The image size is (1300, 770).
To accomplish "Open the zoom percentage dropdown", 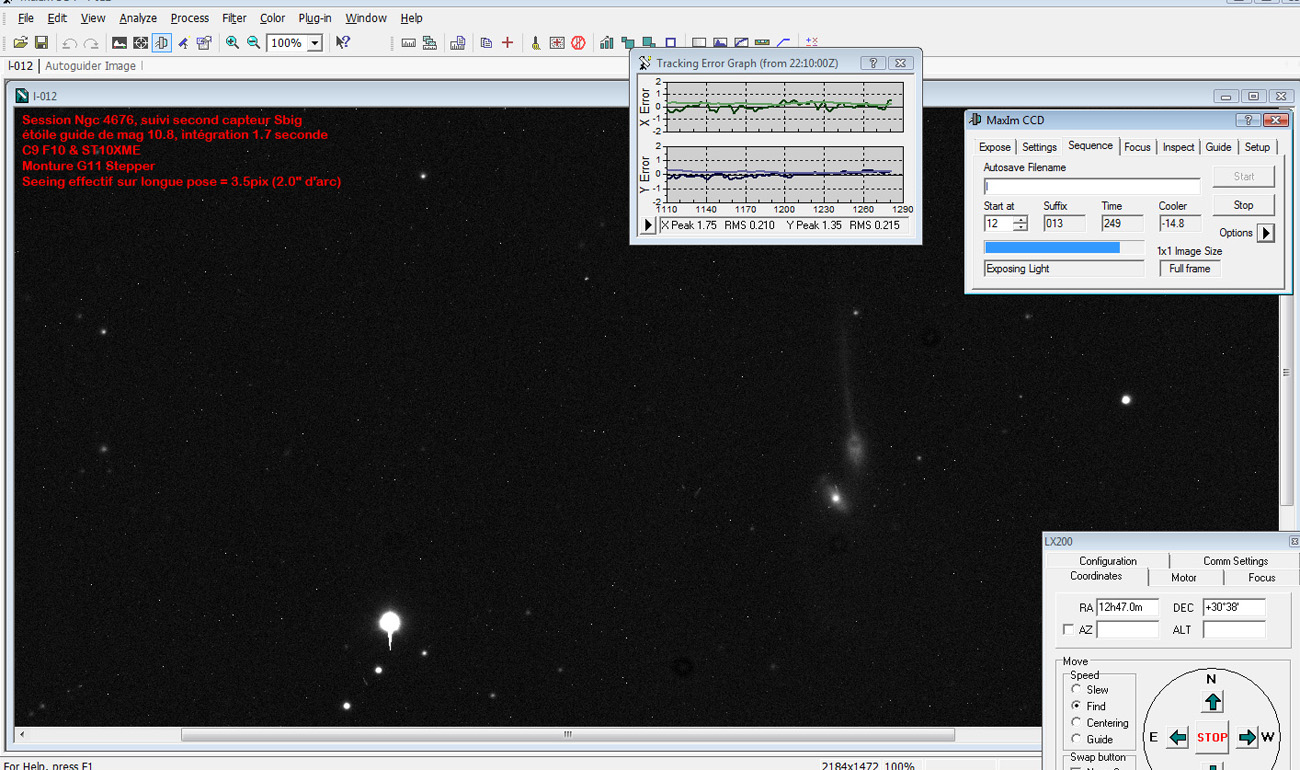I will pos(314,43).
